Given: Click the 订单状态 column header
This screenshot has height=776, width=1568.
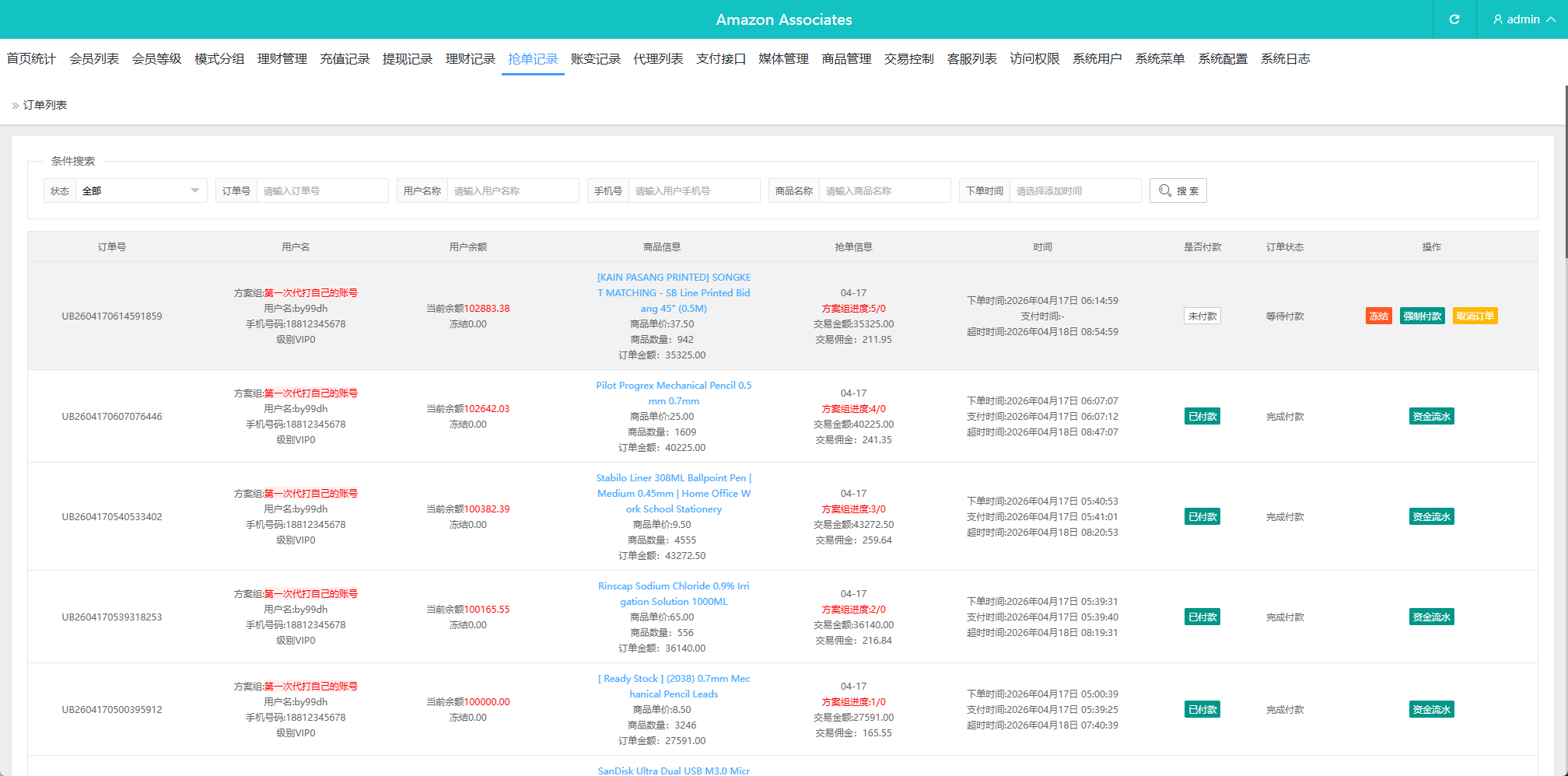Looking at the screenshot, I should tap(1285, 246).
